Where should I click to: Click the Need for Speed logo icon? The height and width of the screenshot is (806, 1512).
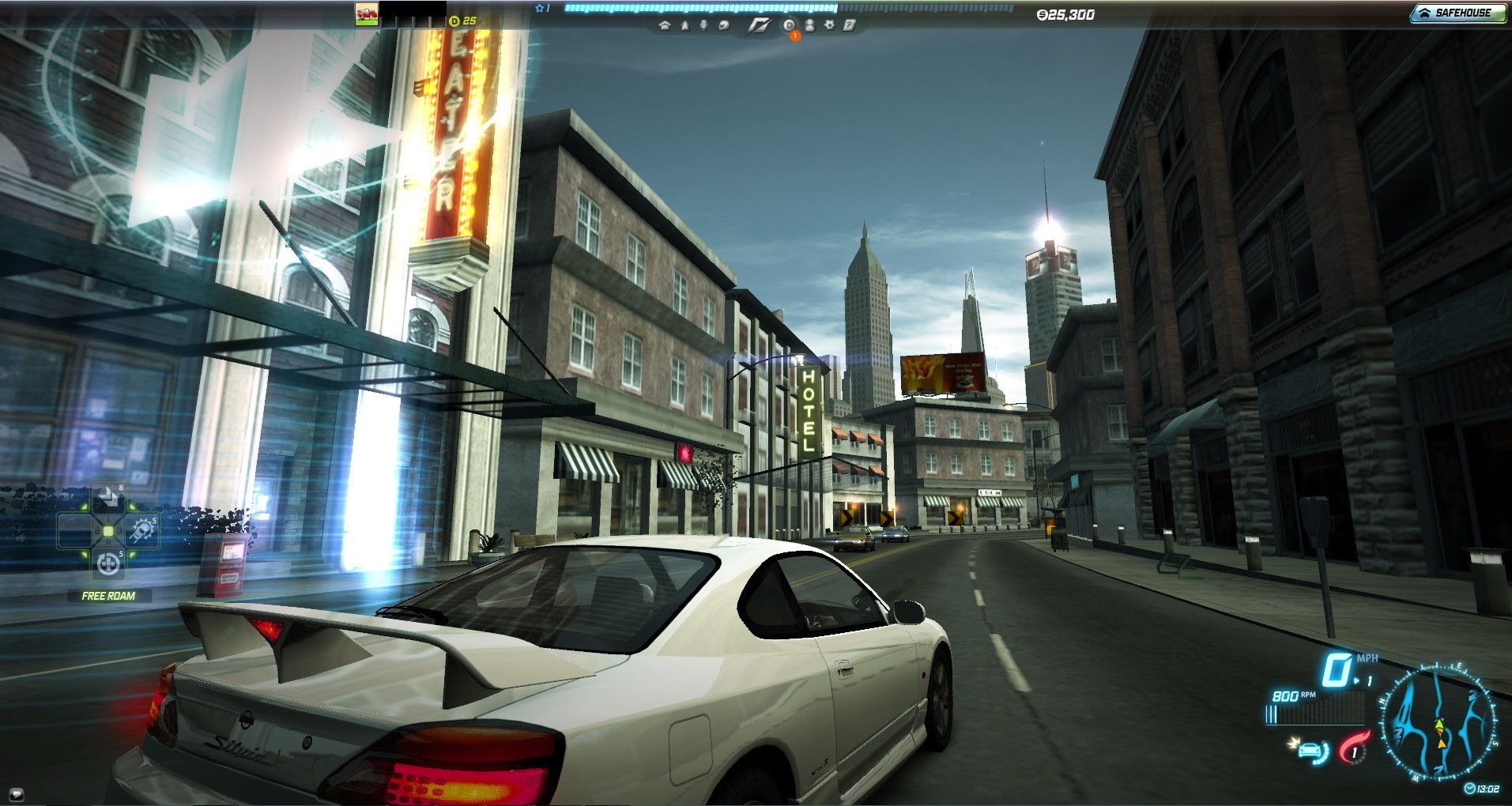click(x=758, y=26)
